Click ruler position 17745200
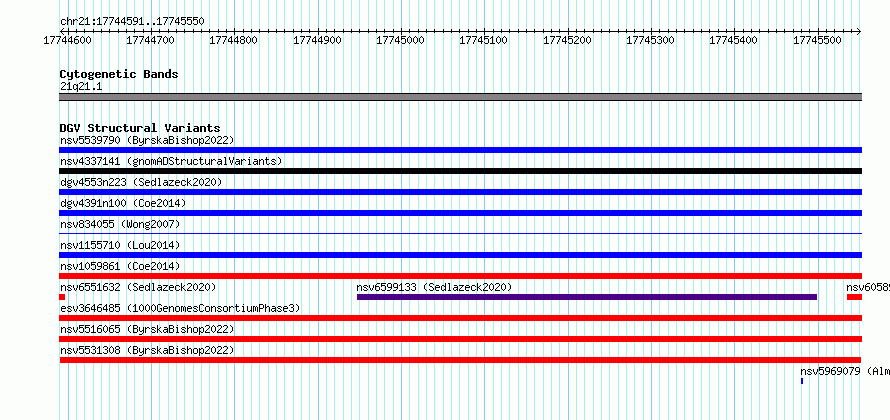The height and width of the screenshot is (420, 890). point(567,40)
